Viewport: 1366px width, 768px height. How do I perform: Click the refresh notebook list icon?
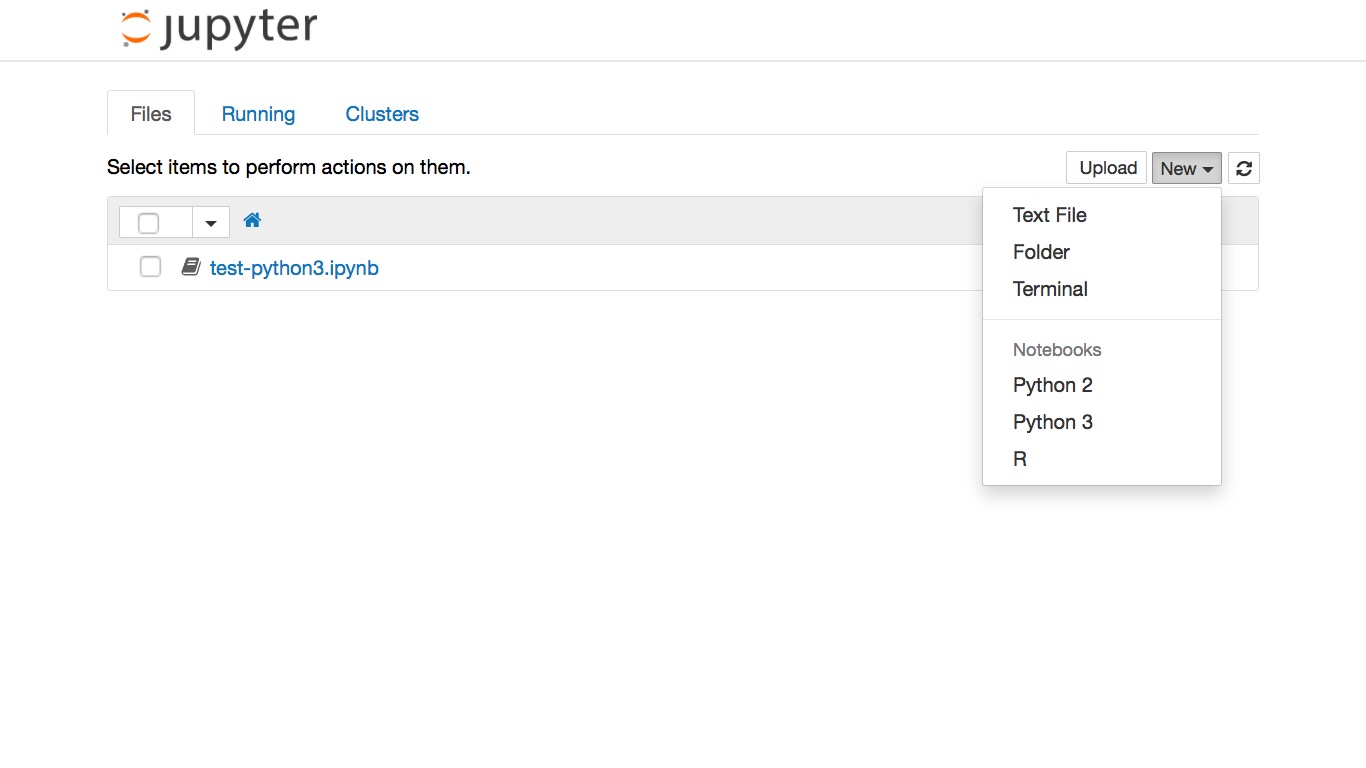pos(1244,168)
